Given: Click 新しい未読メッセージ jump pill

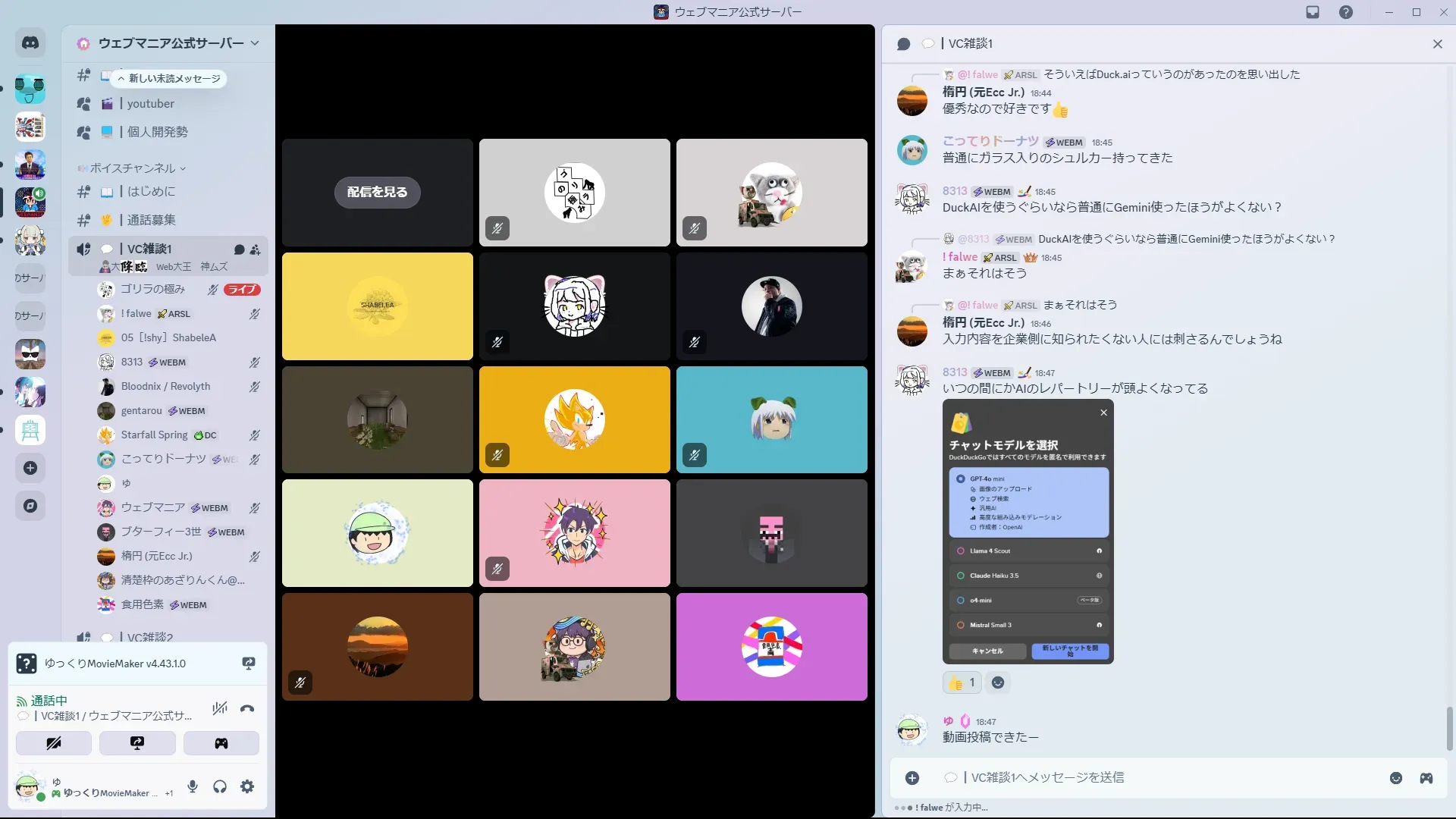Looking at the screenshot, I should pyautogui.click(x=169, y=79).
